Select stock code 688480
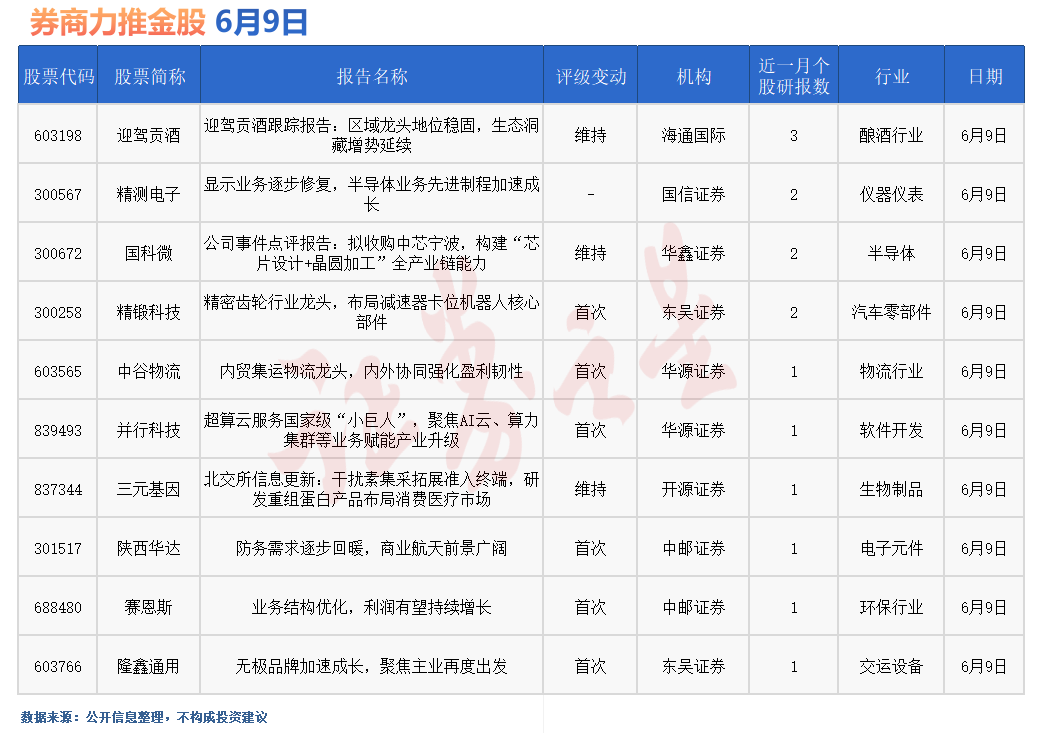The height and width of the screenshot is (733, 1047). [x=58, y=607]
